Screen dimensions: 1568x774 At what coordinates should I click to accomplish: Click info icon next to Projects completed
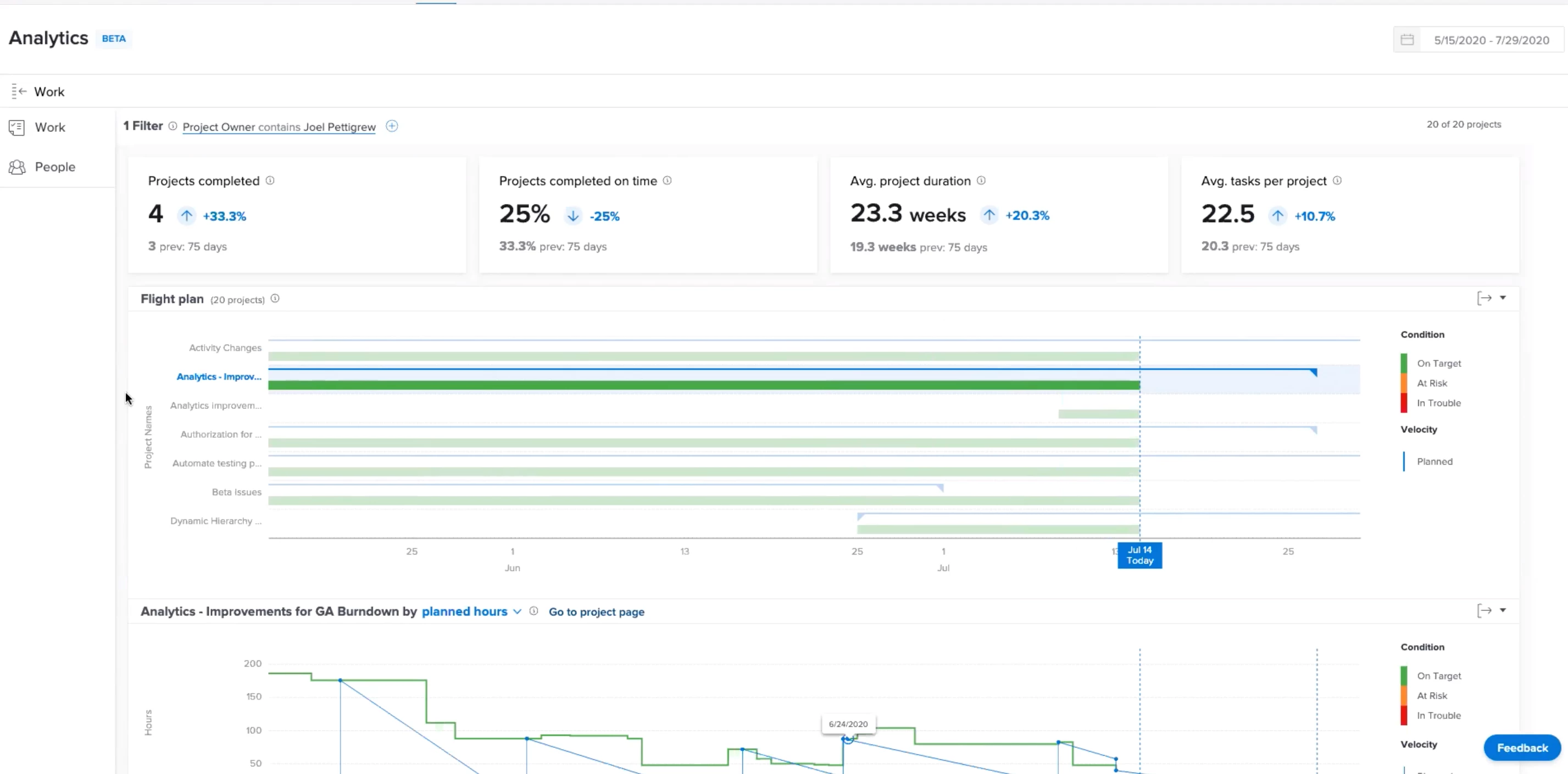[x=270, y=181]
